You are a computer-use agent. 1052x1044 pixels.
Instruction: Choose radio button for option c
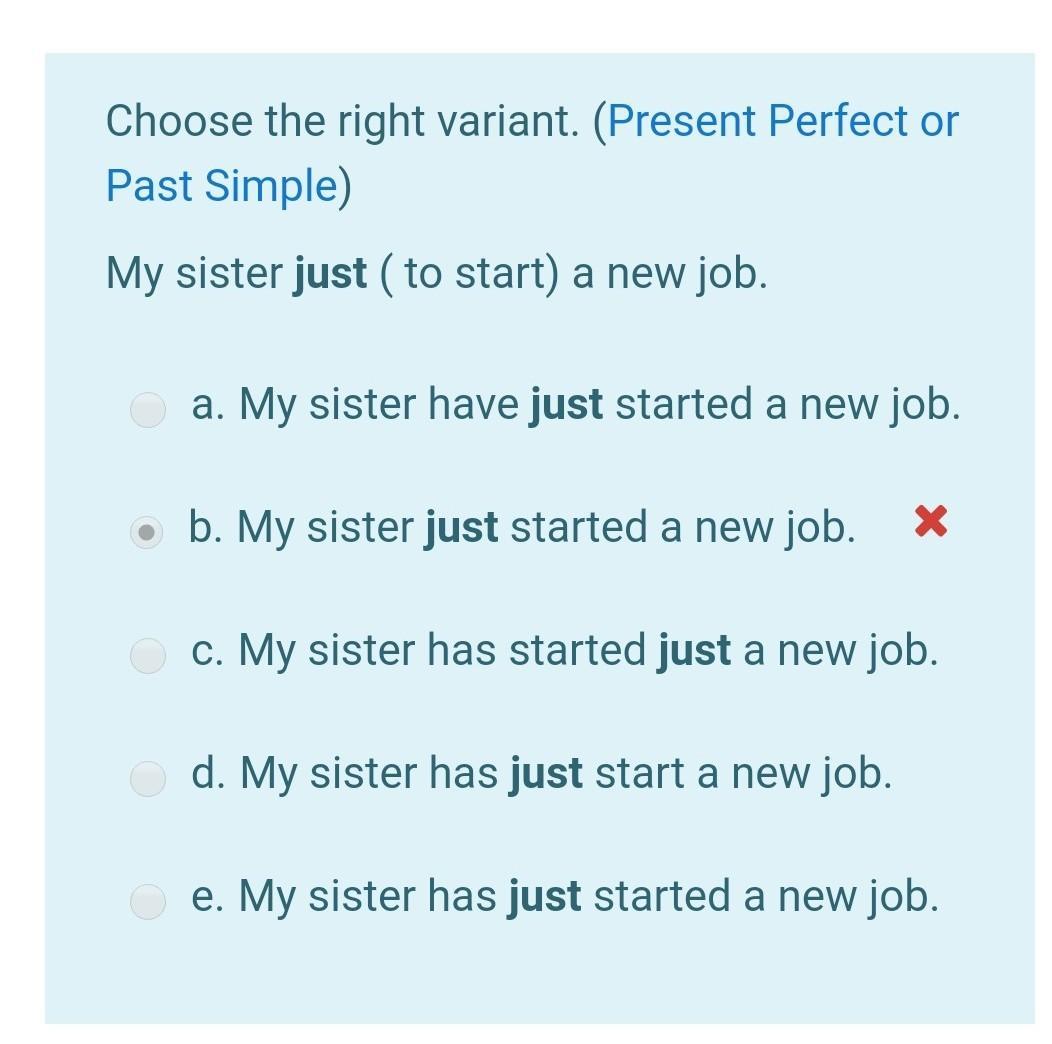coord(148,655)
